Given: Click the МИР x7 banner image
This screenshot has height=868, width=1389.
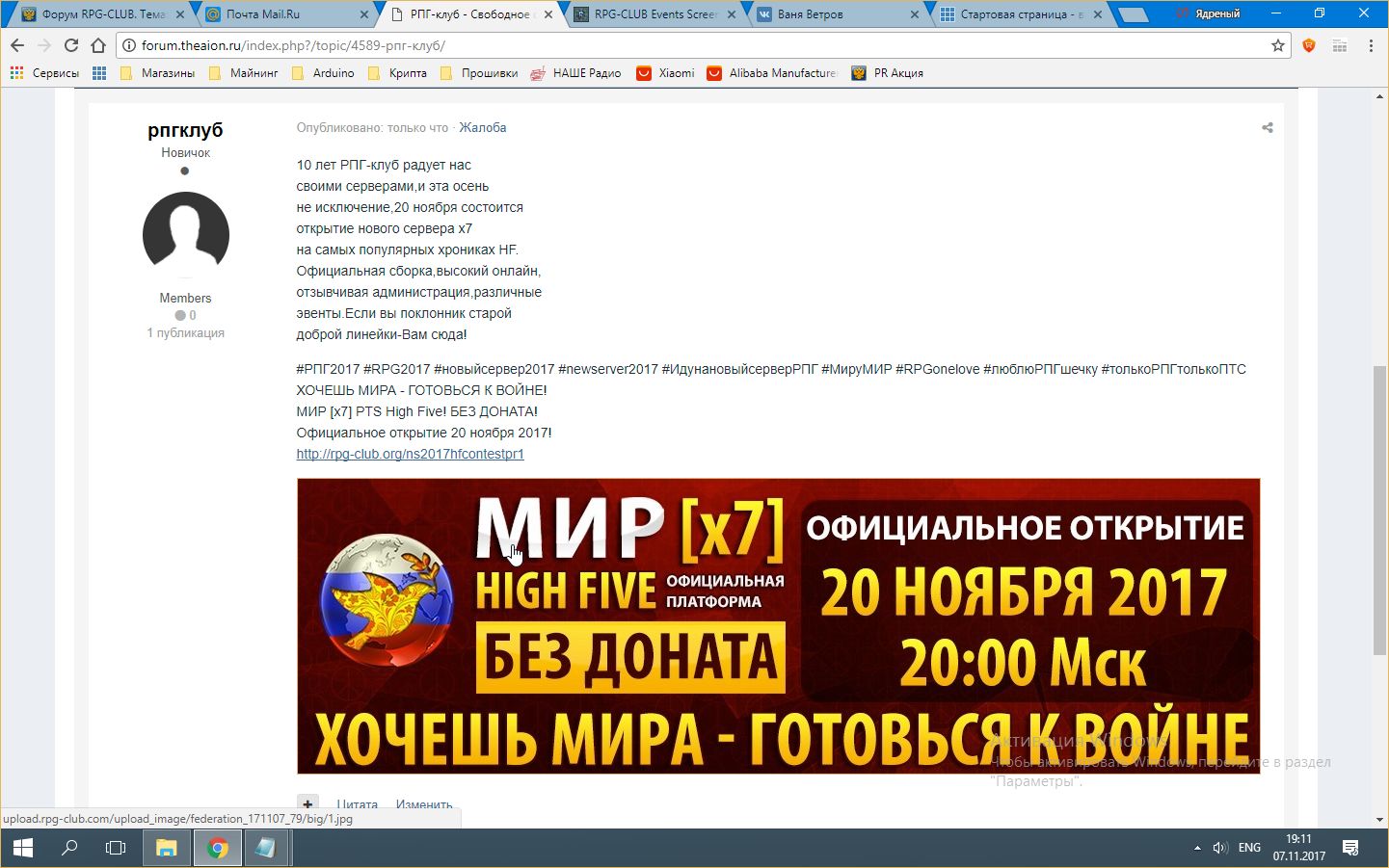Looking at the screenshot, I should pos(778,626).
